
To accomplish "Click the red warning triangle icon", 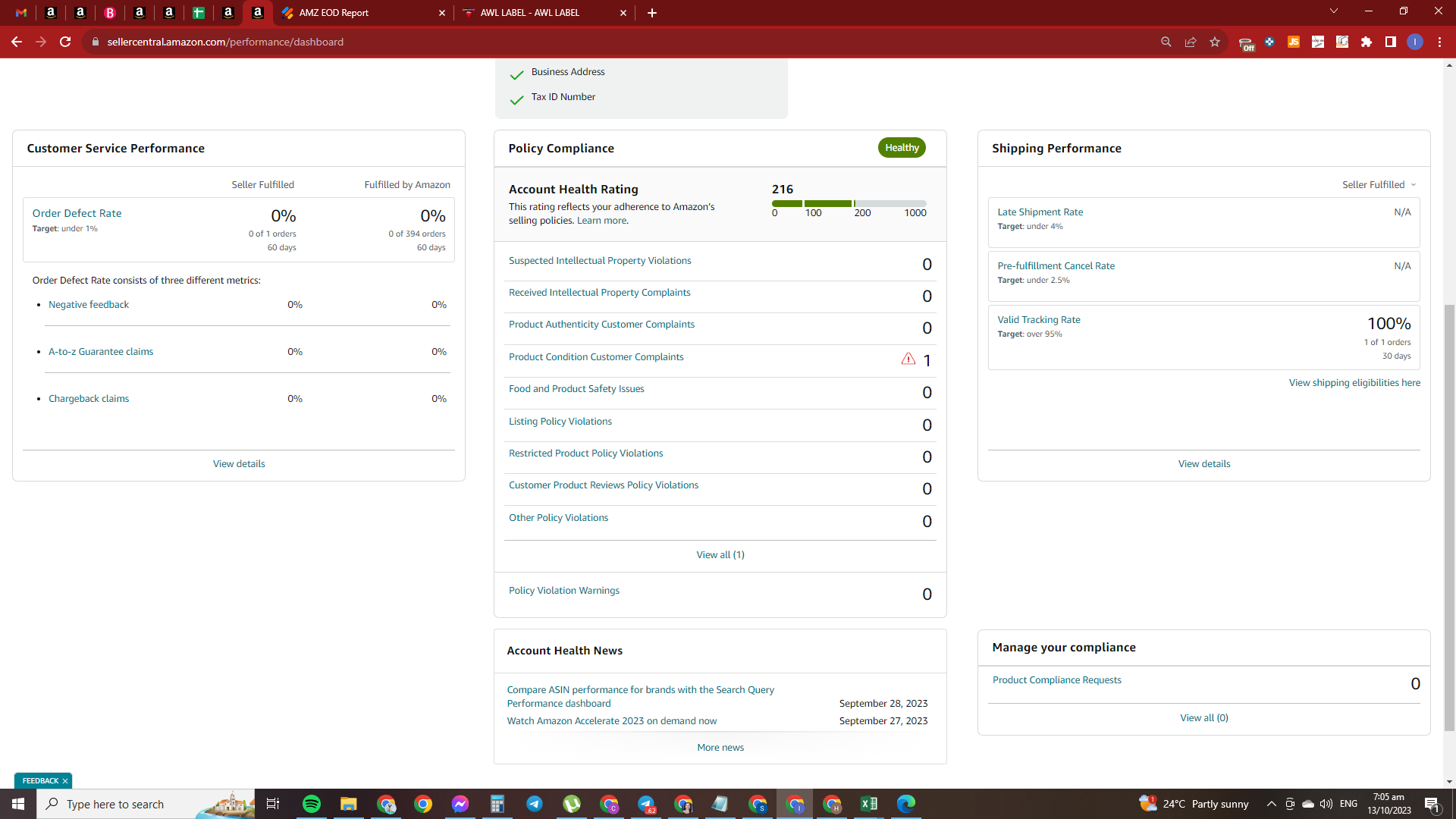I will click(908, 359).
